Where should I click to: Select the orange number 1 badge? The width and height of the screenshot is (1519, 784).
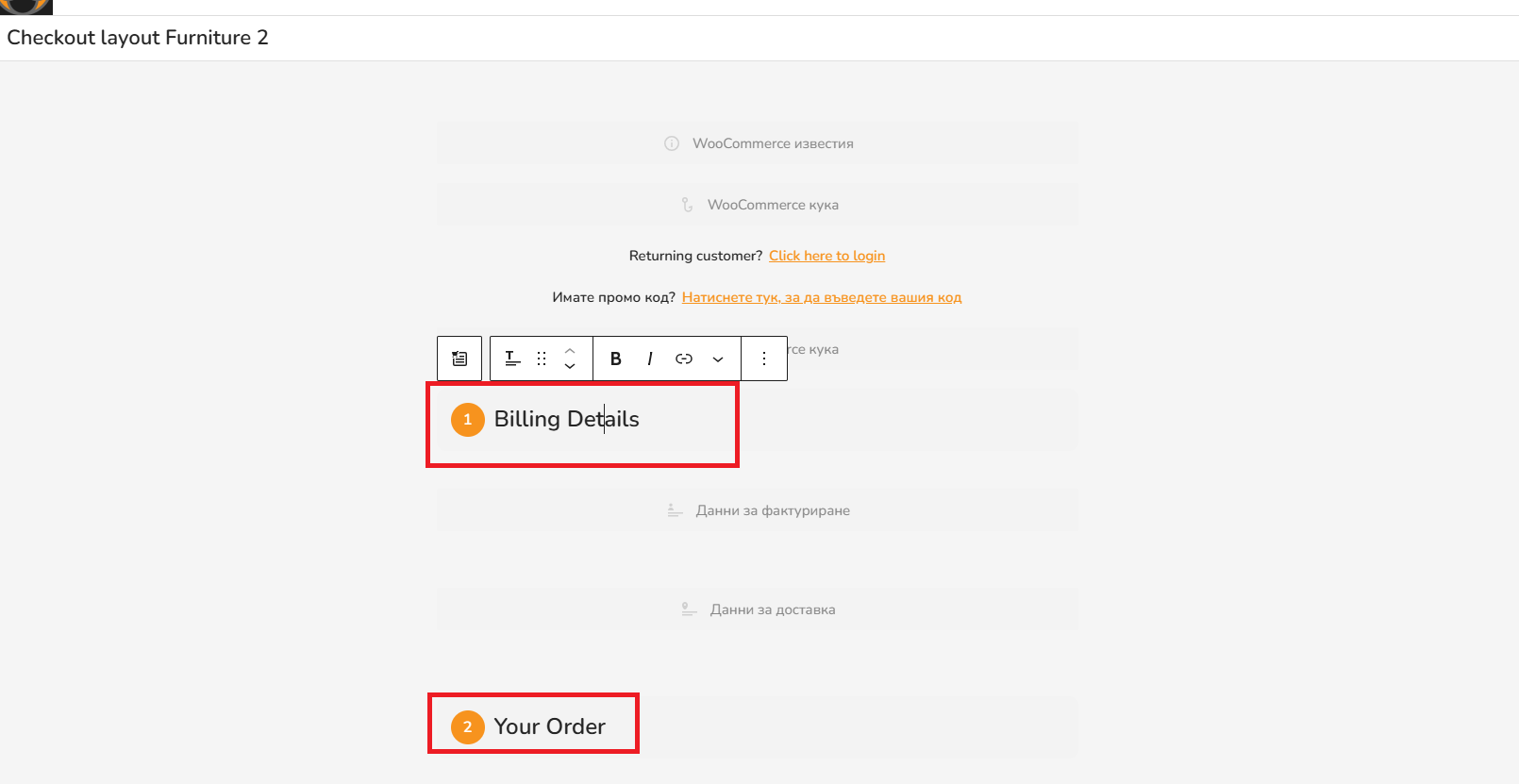click(x=467, y=420)
